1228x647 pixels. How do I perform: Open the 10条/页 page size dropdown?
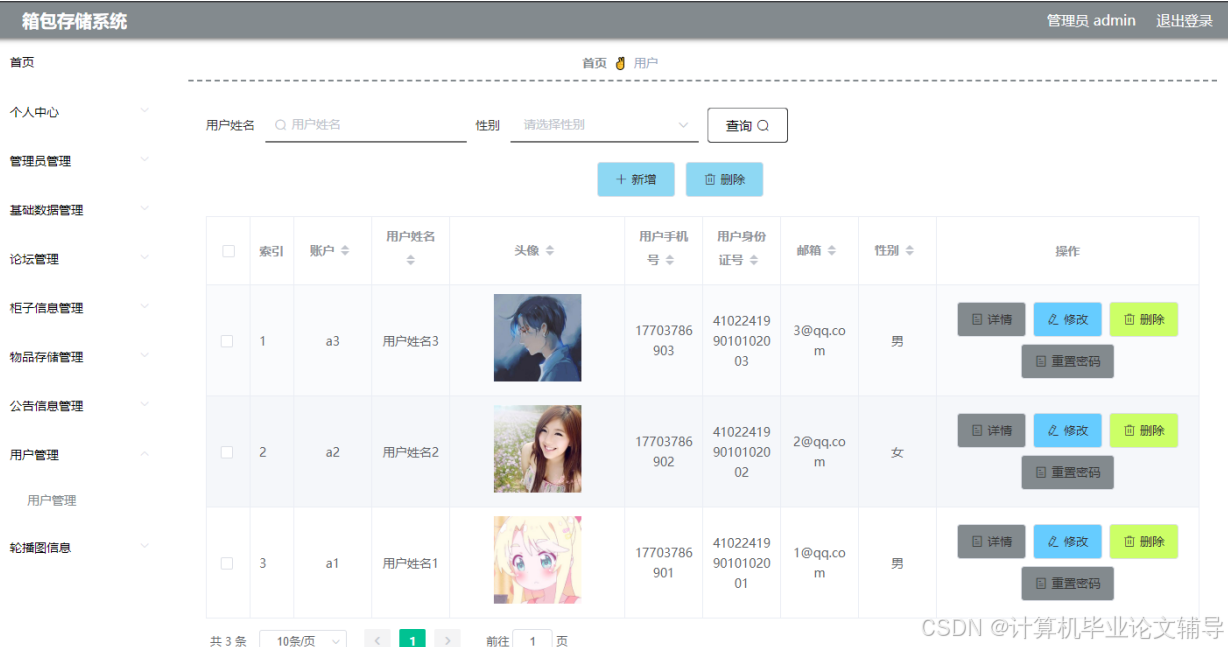[x=302, y=641]
